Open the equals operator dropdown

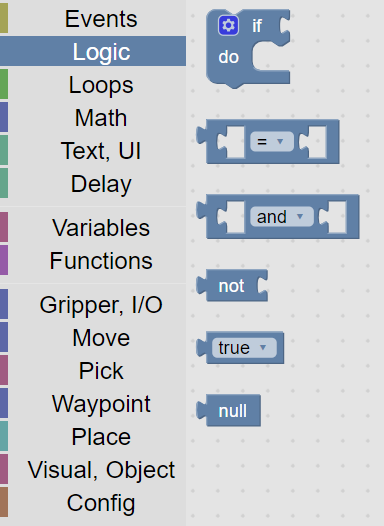(272, 142)
